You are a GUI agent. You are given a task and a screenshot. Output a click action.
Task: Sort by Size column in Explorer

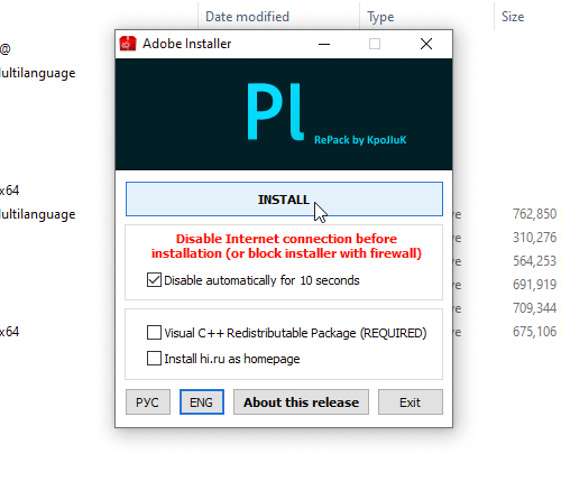point(513,16)
